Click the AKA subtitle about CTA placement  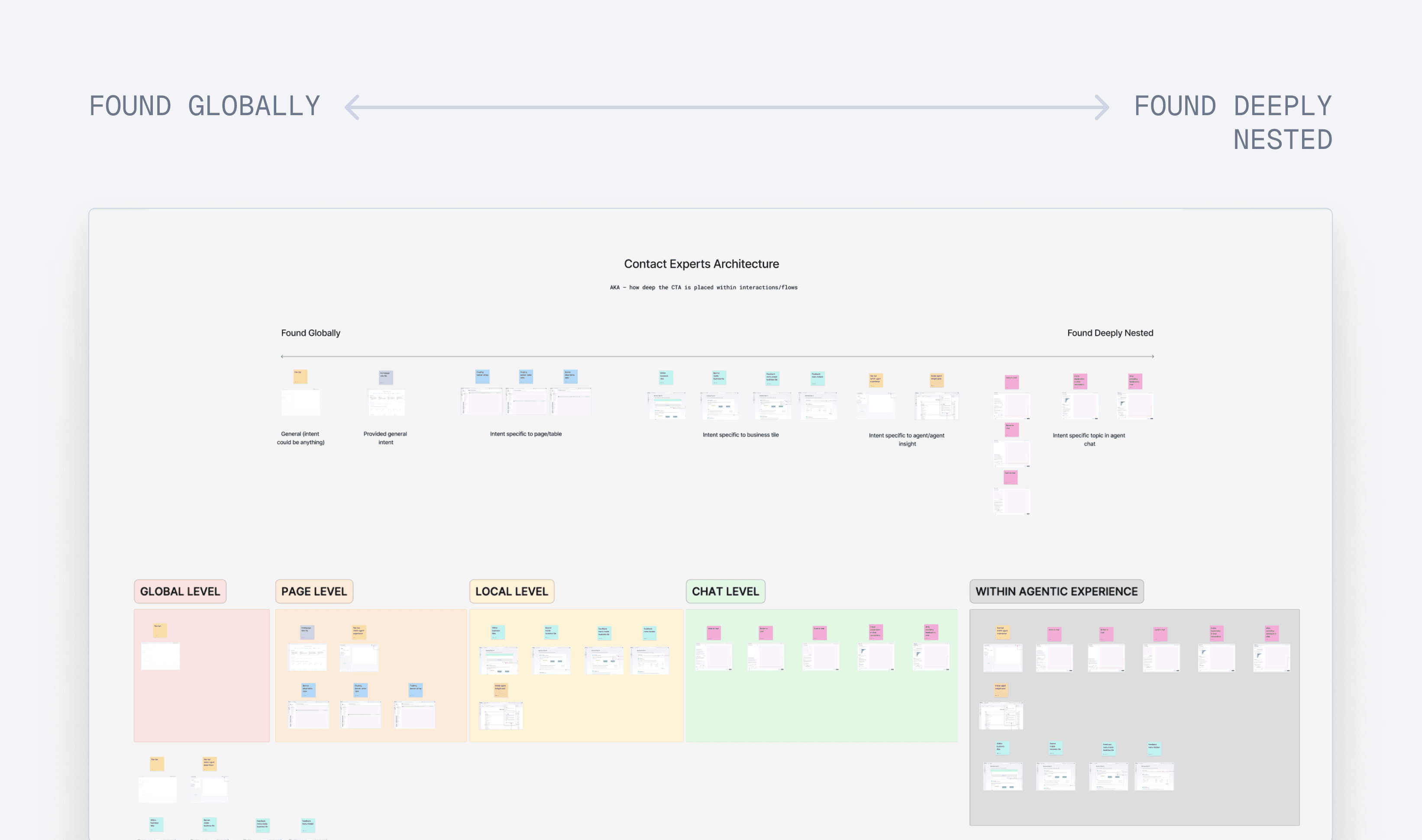point(703,288)
